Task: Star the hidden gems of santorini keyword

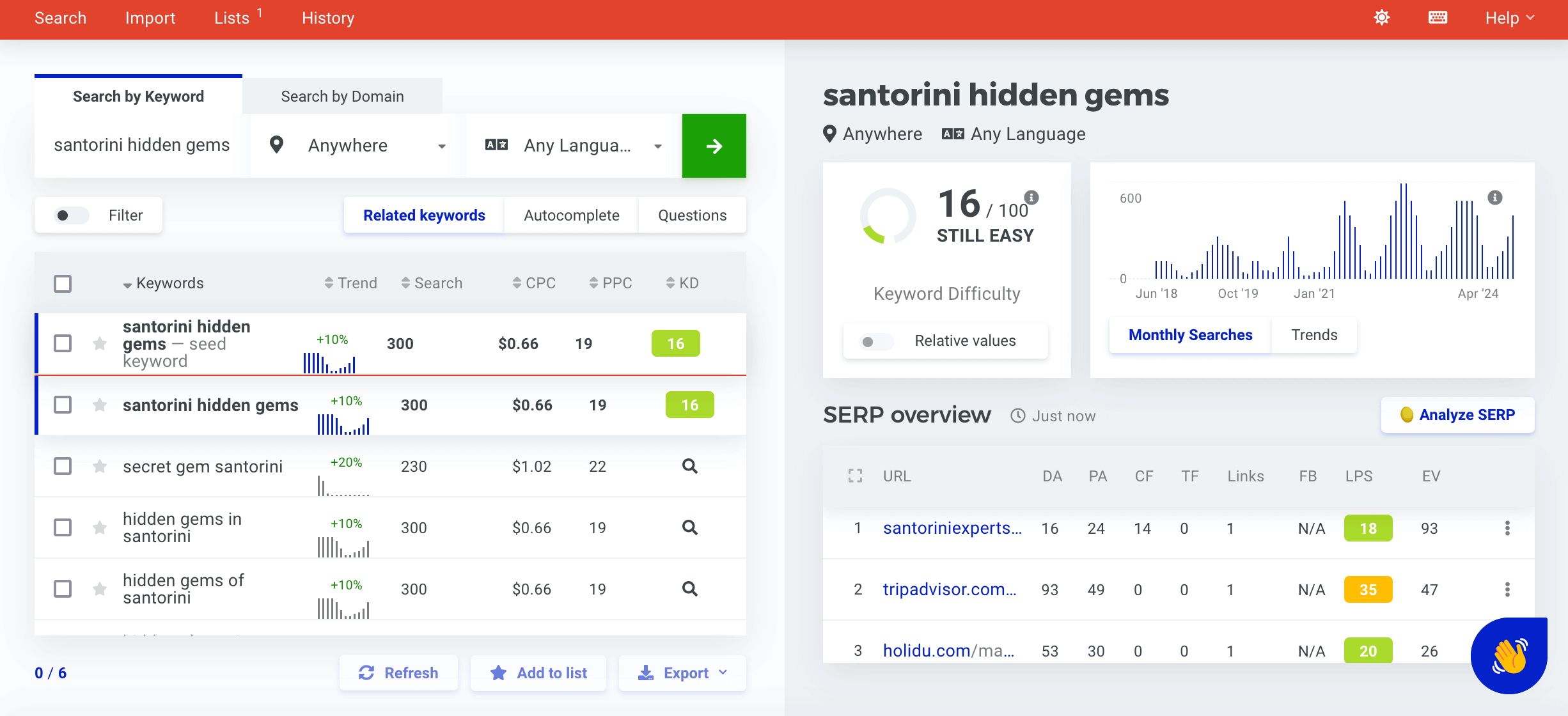Action: (100, 589)
